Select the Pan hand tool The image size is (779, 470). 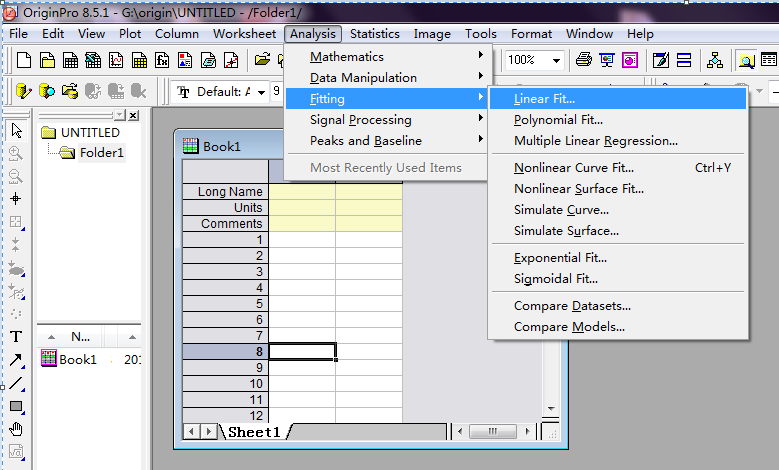pos(16,429)
